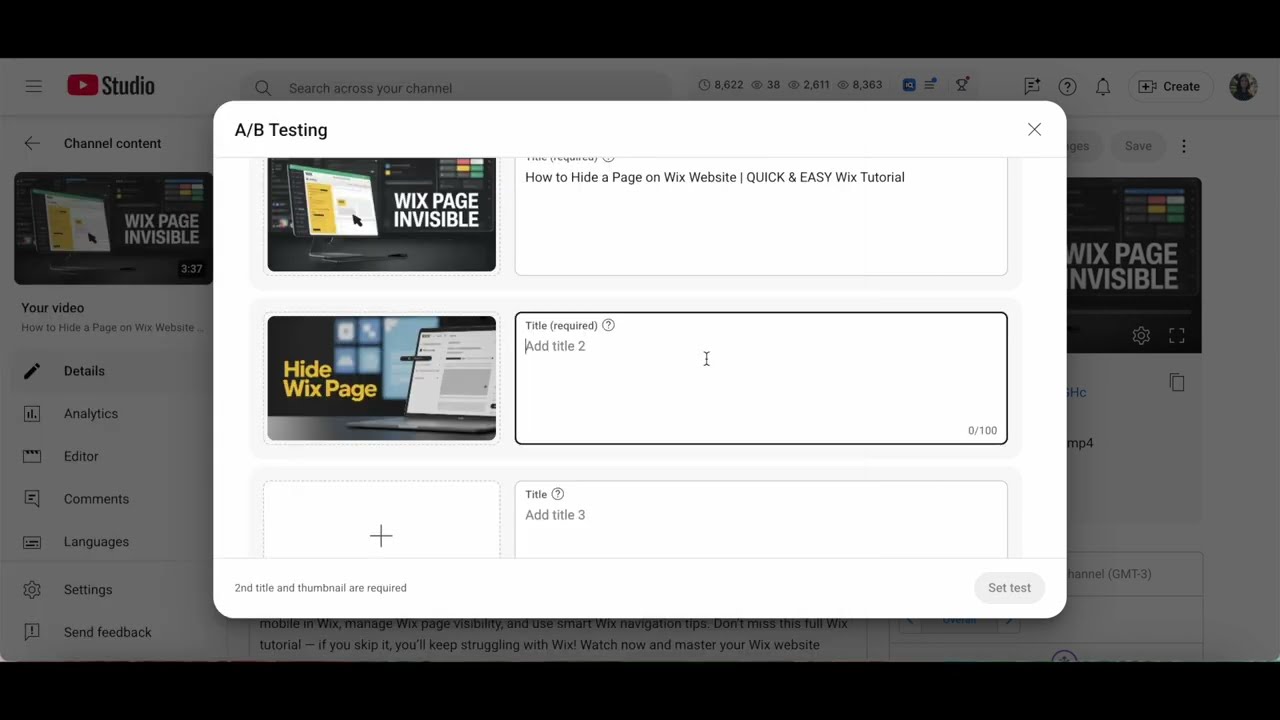Viewport: 1280px width, 720px height.
Task: Go back using the Channel content arrow
Action: tap(32, 143)
